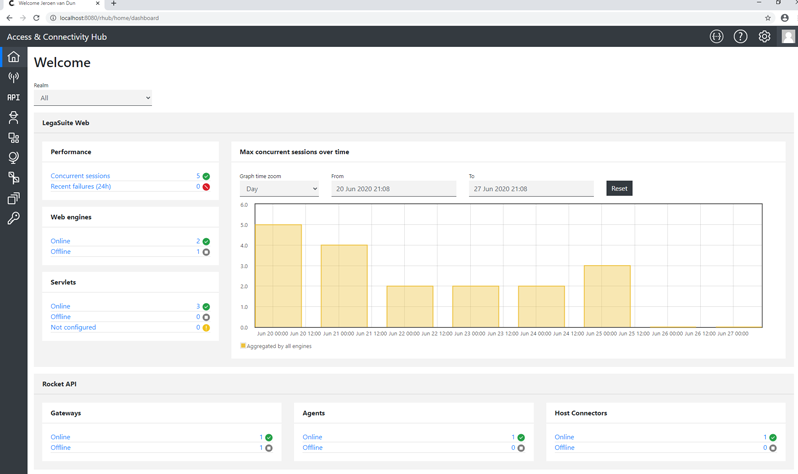Open Host Connectors Offline link
This screenshot has height=474, width=798.
pos(564,448)
